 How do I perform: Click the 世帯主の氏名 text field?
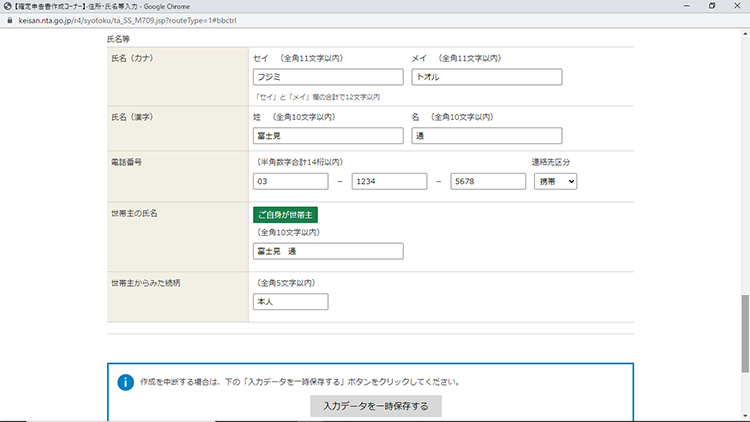[x=328, y=251]
